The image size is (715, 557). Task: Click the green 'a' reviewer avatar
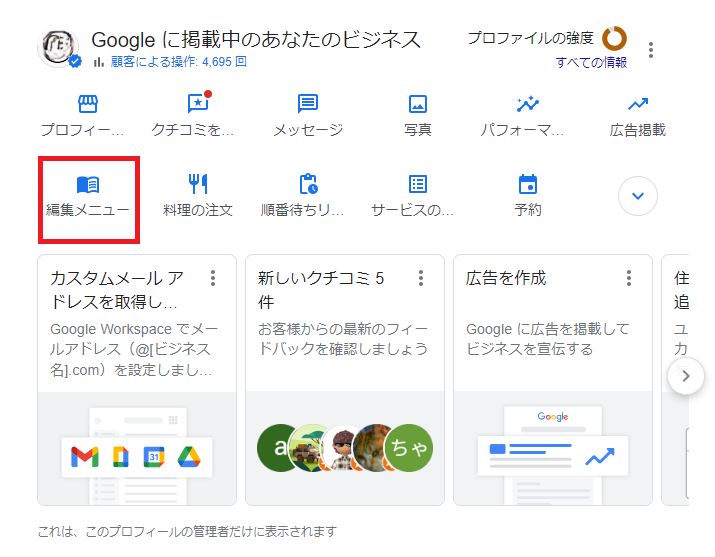[277, 448]
